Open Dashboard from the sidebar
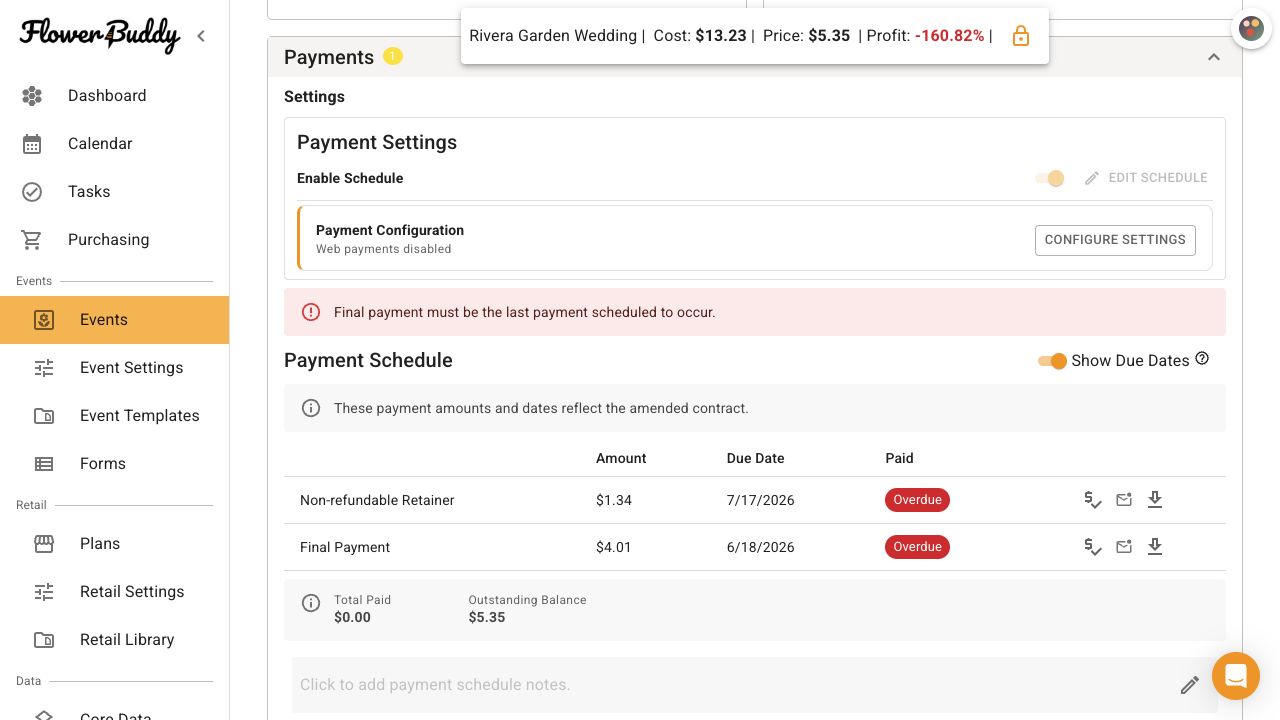The image size is (1280, 720). pos(115,96)
